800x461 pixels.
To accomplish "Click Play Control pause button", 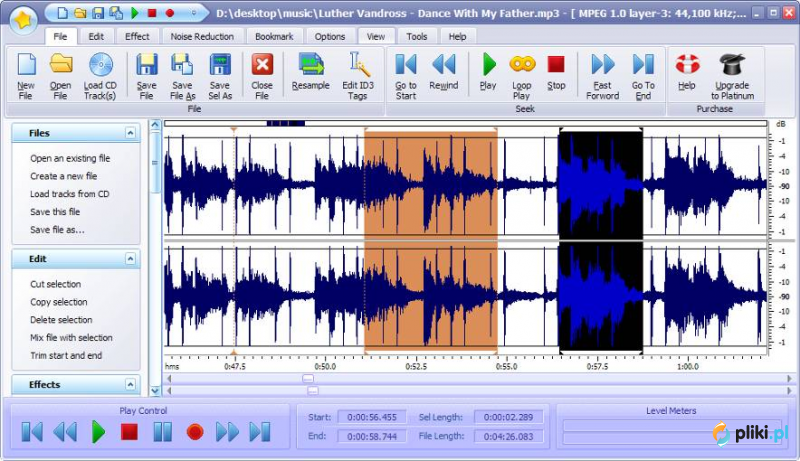I will coord(163,432).
